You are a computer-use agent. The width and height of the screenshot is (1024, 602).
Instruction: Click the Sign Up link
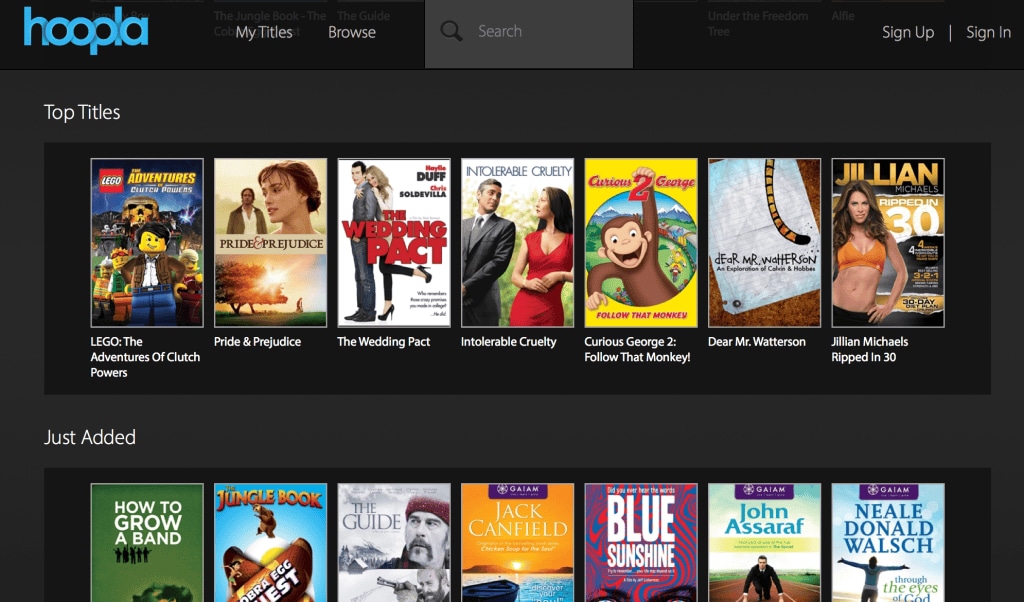point(908,32)
